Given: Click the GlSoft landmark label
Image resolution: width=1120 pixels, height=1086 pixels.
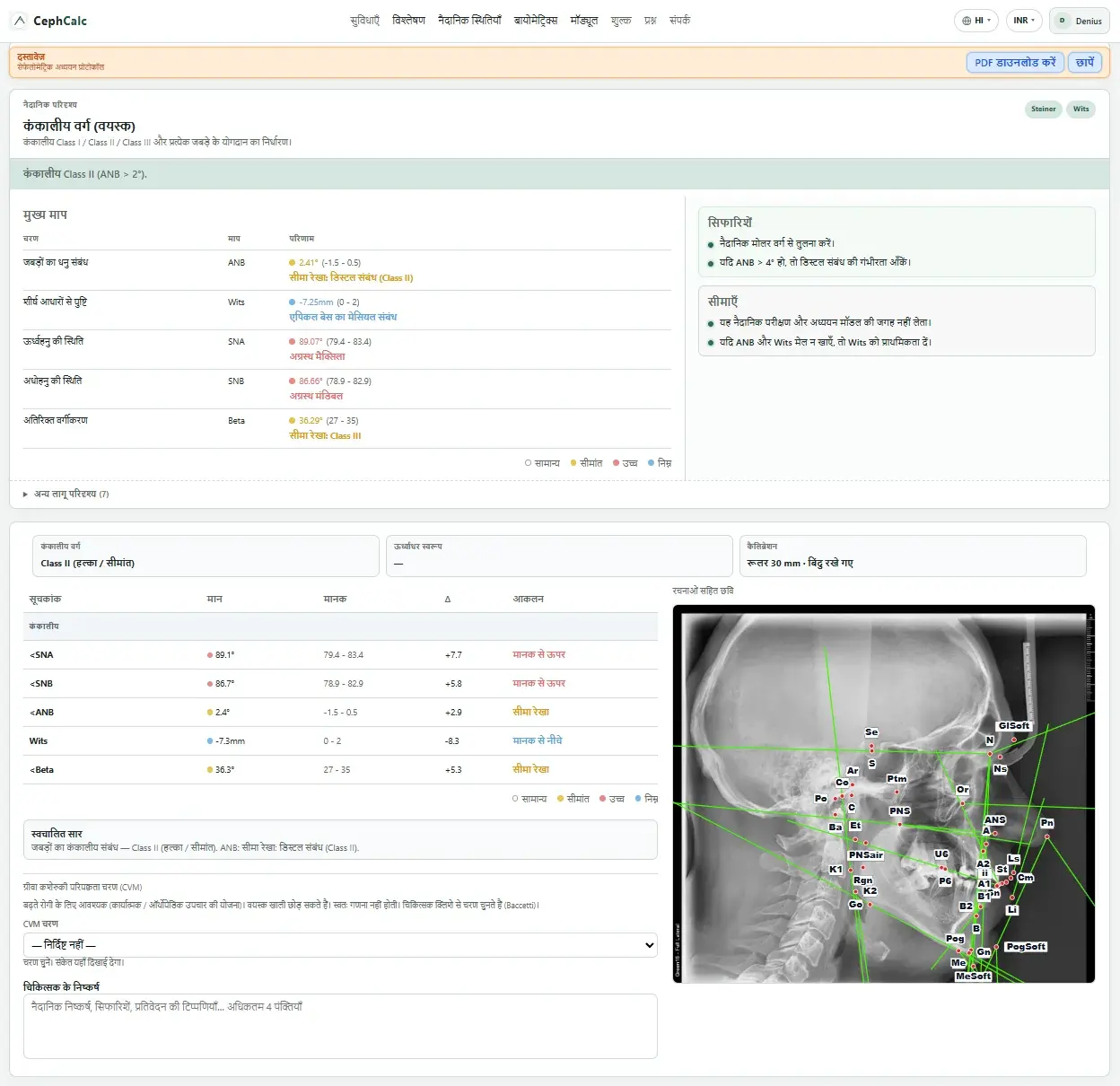Looking at the screenshot, I should click(1014, 726).
